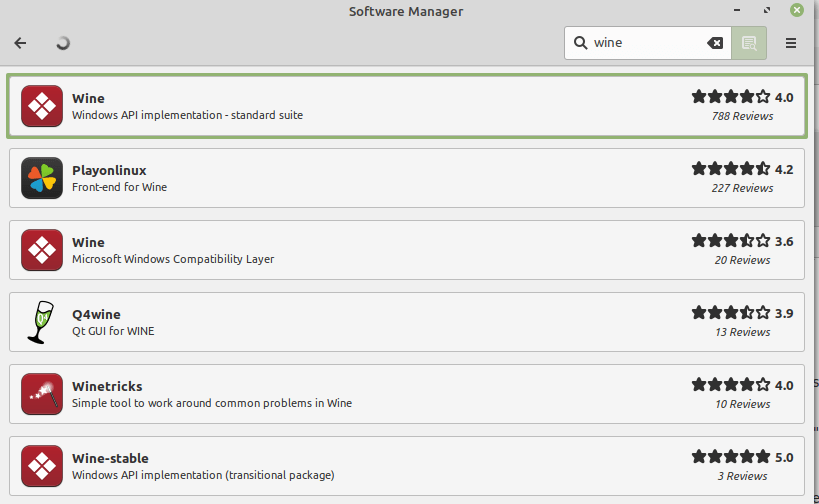This screenshot has height=504, width=819.
Task: Click the loading spinner indicator
Action: pos(63,43)
